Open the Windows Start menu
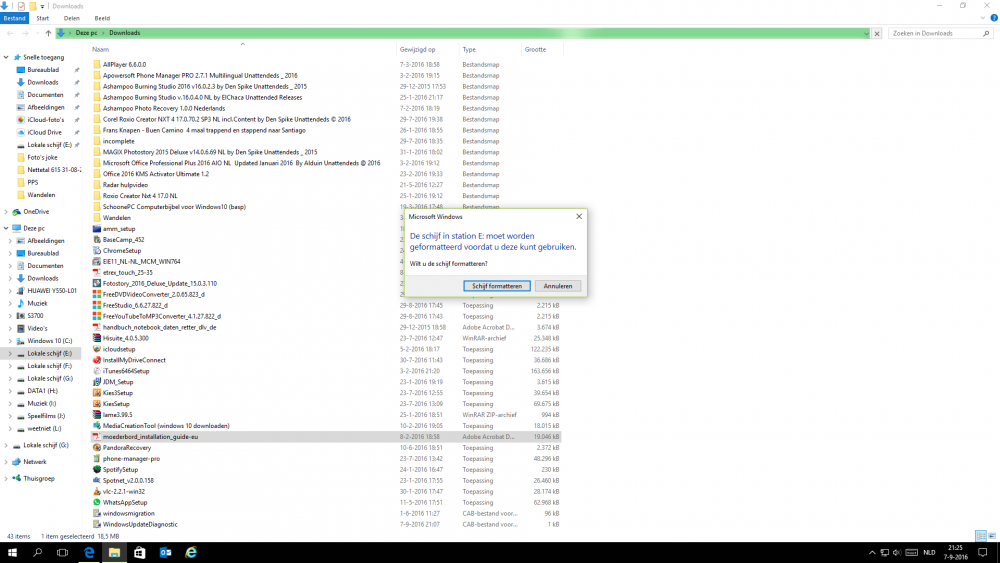1000x563 pixels. click(12, 552)
